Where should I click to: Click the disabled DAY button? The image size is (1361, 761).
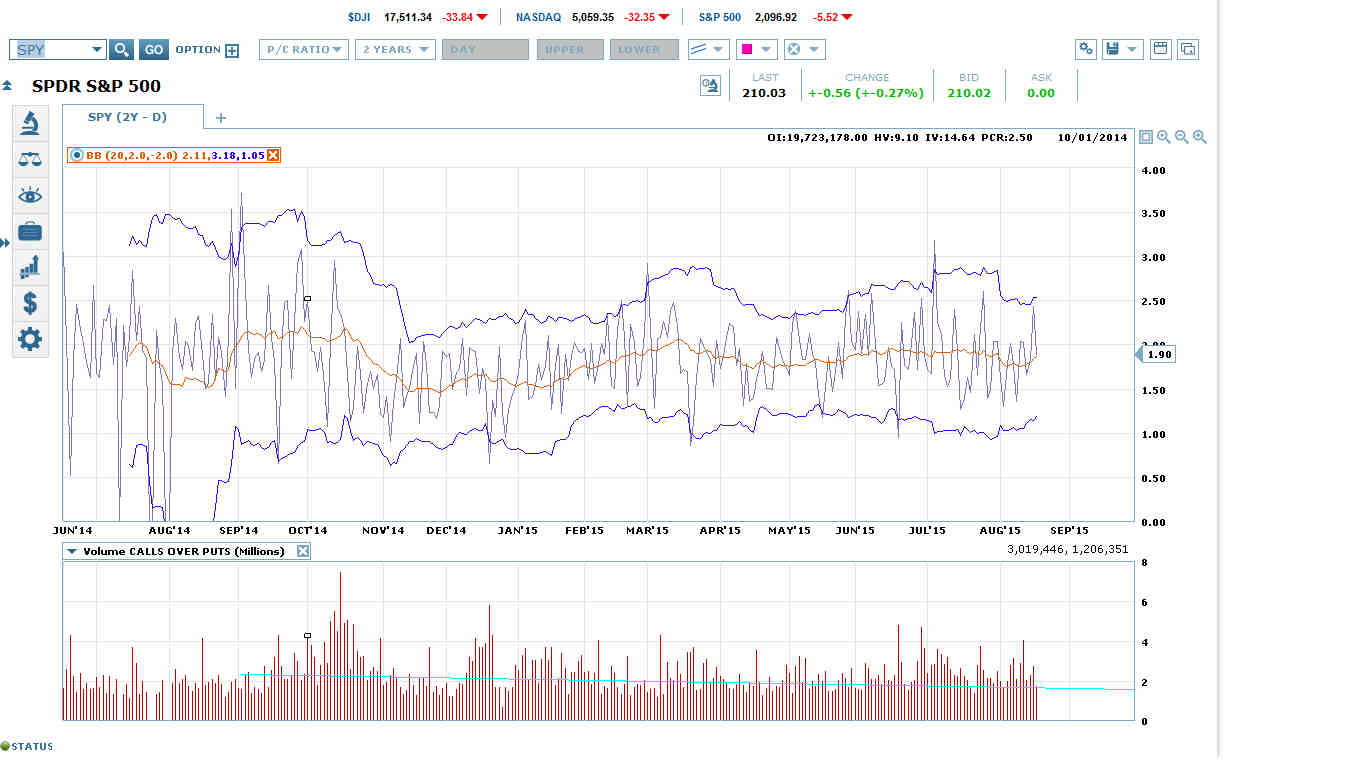(x=485, y=49)
